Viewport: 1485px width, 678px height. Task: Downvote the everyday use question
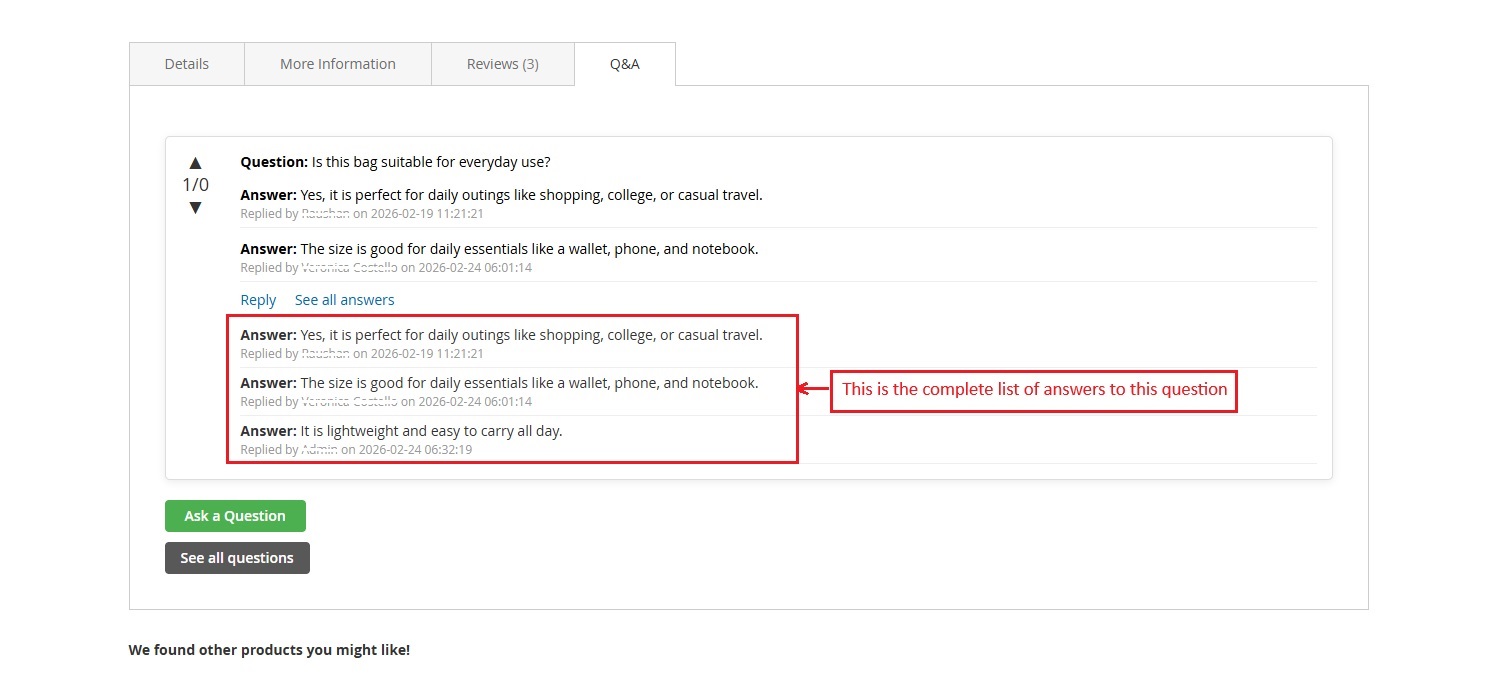pos(196,207)
